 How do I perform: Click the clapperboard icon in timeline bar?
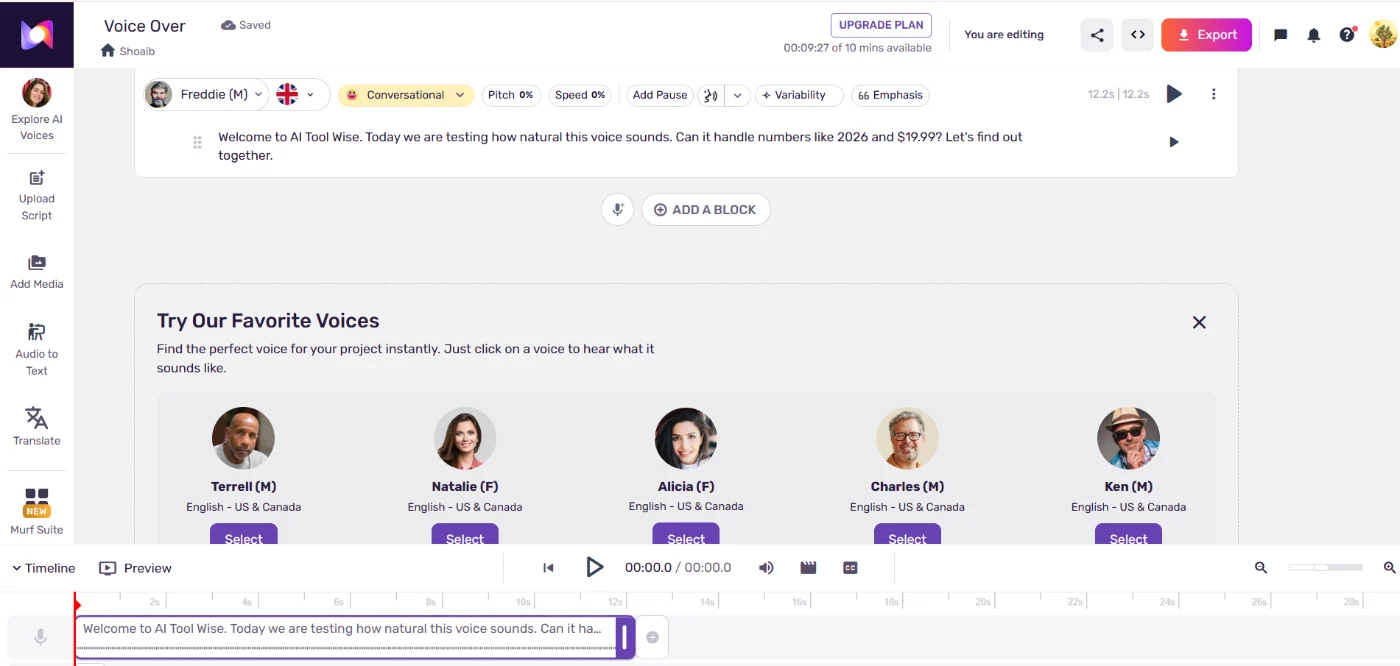pos(808,568)
